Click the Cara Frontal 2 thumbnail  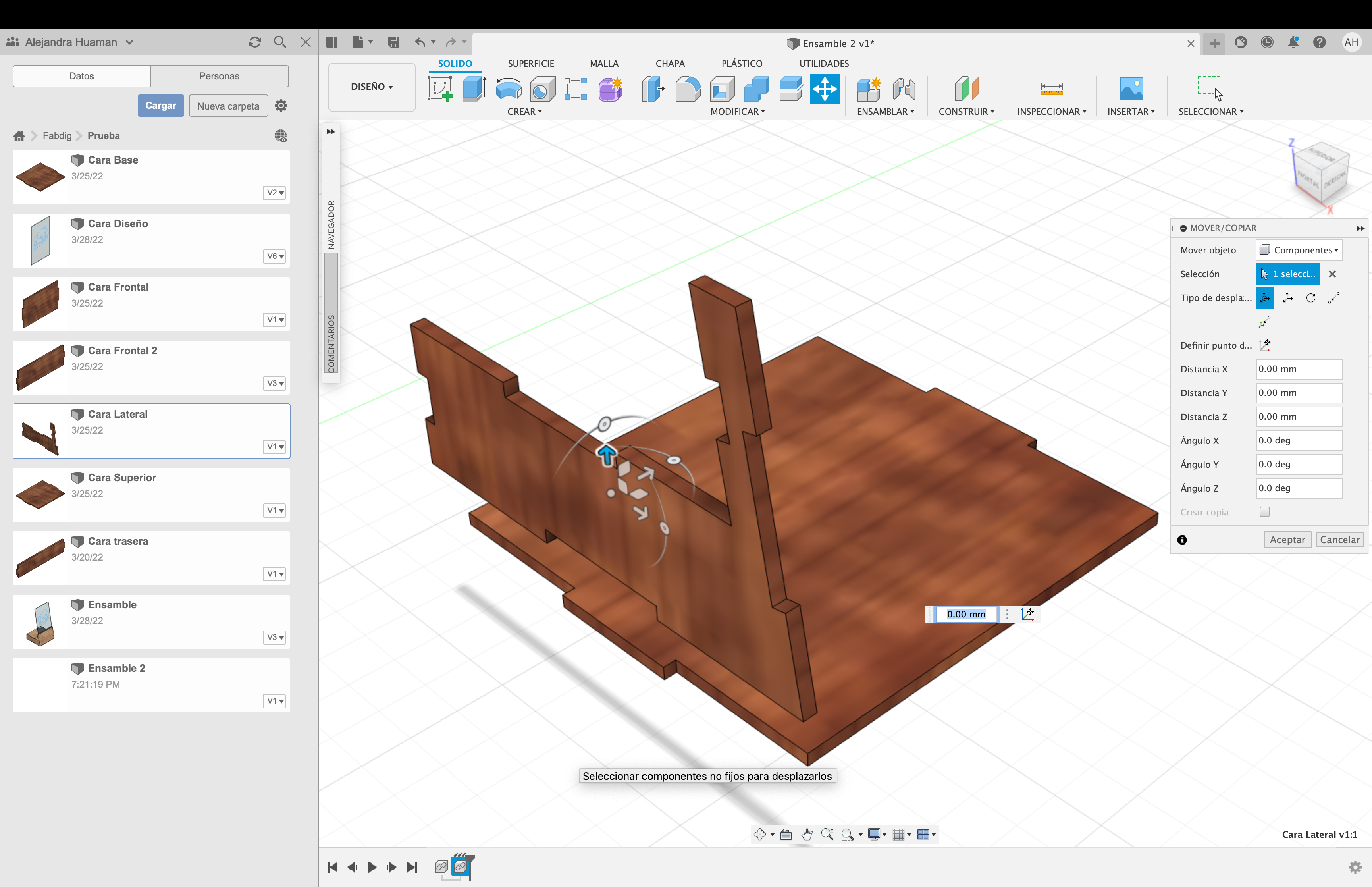[x=40, y=368]
